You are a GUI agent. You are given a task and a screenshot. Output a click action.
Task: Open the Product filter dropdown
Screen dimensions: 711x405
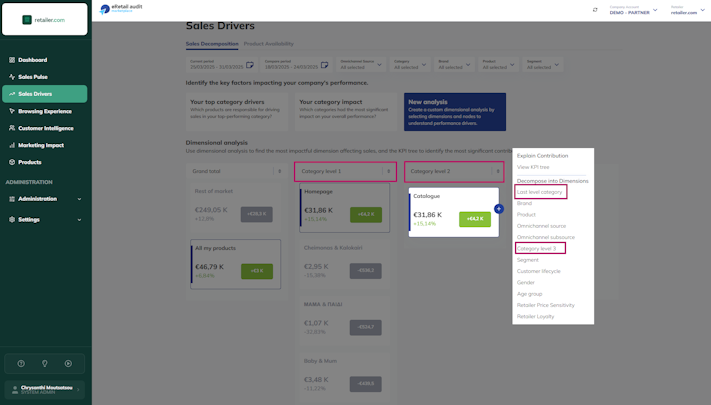[498, 64]
